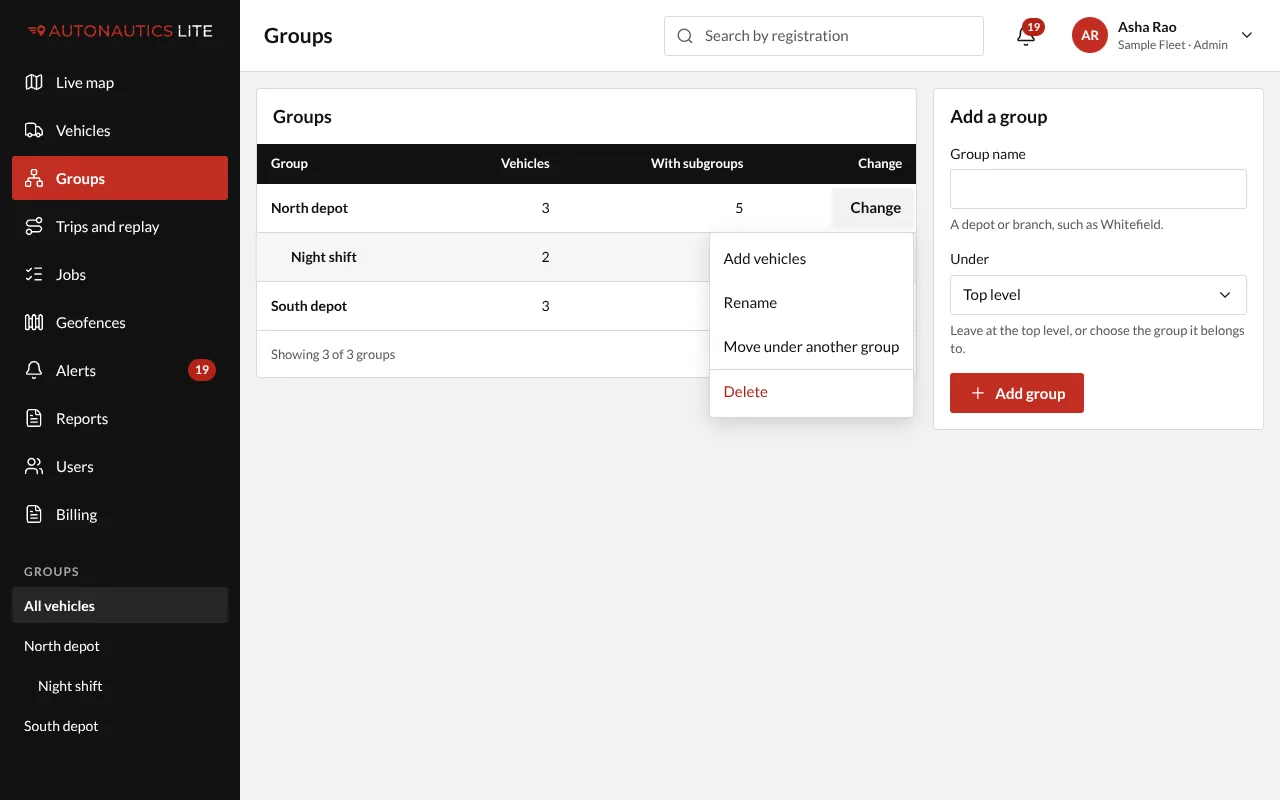Click the Alerts bell icon in sidebar
The width and height of the screenshot is (1280, 800).
pos(34,370)
